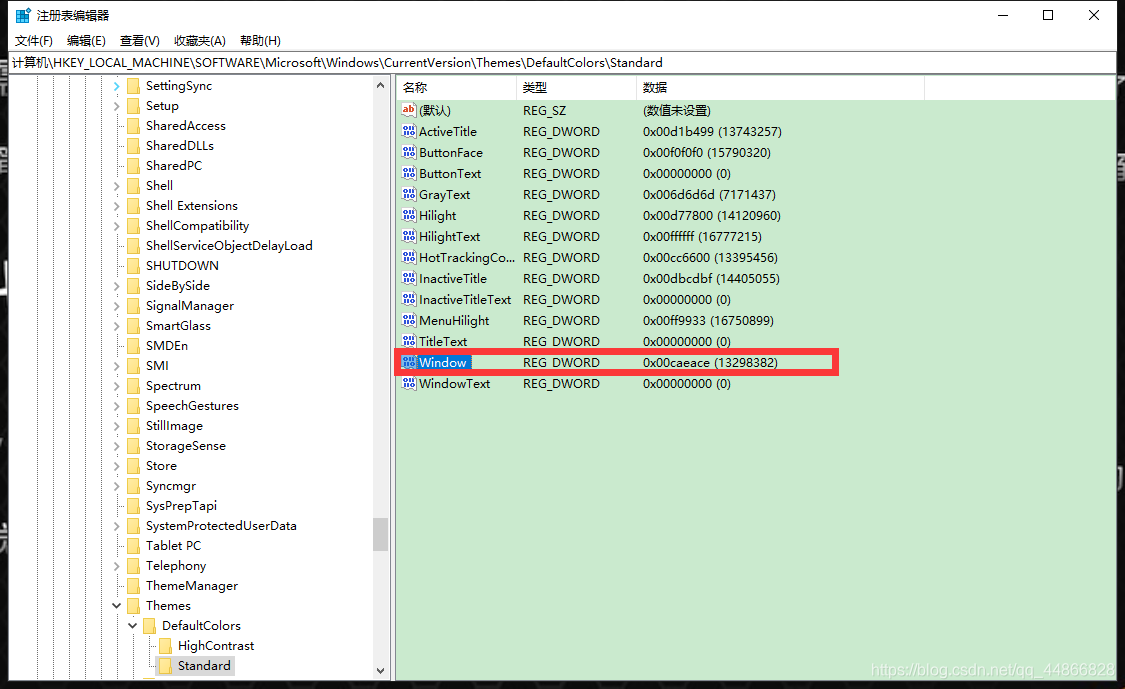
Task: Click the data 0x00ff9933 (16750899)
Action: coord(708,320)
